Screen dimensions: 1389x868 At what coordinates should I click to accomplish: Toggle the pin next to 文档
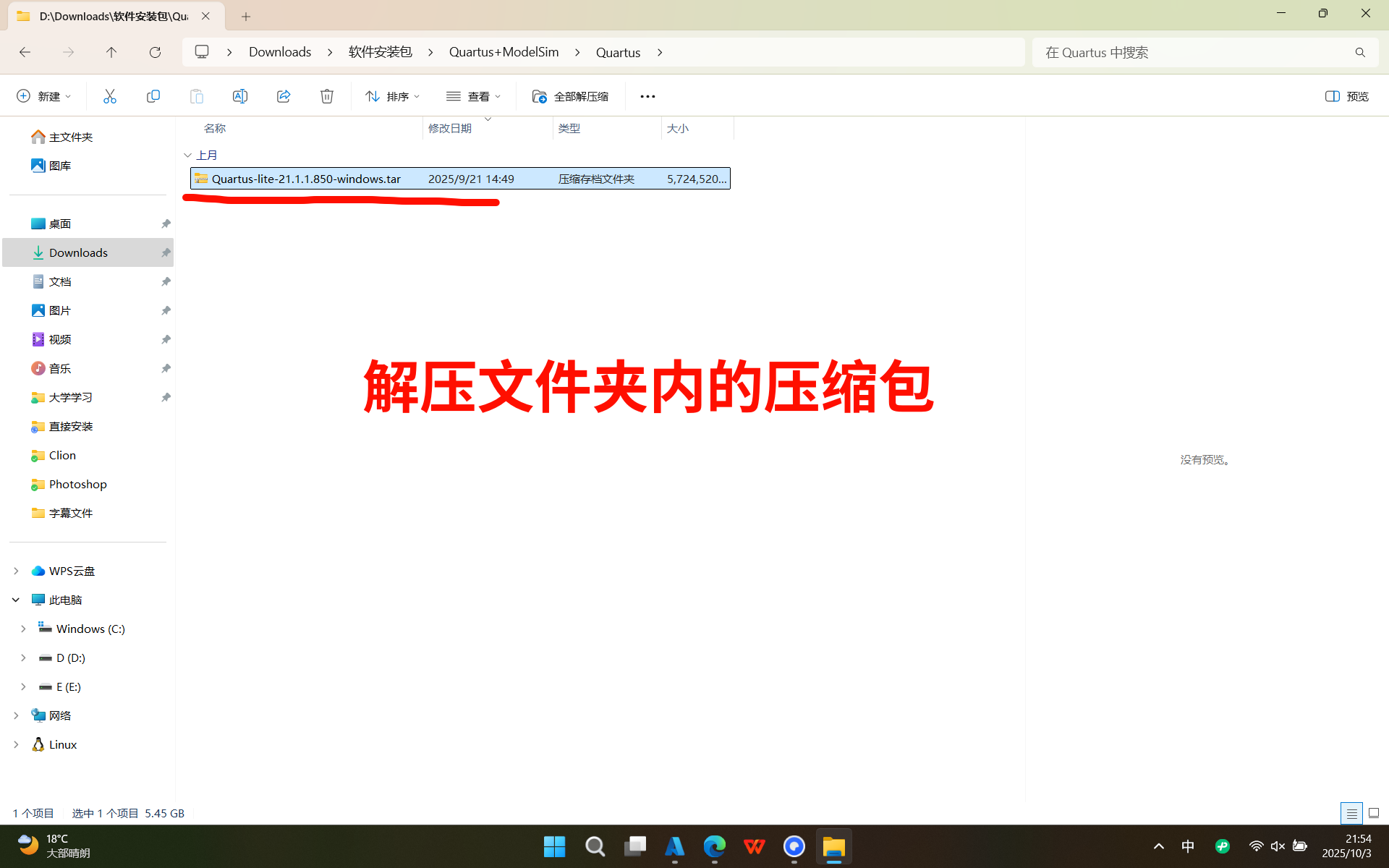(166, 281)
